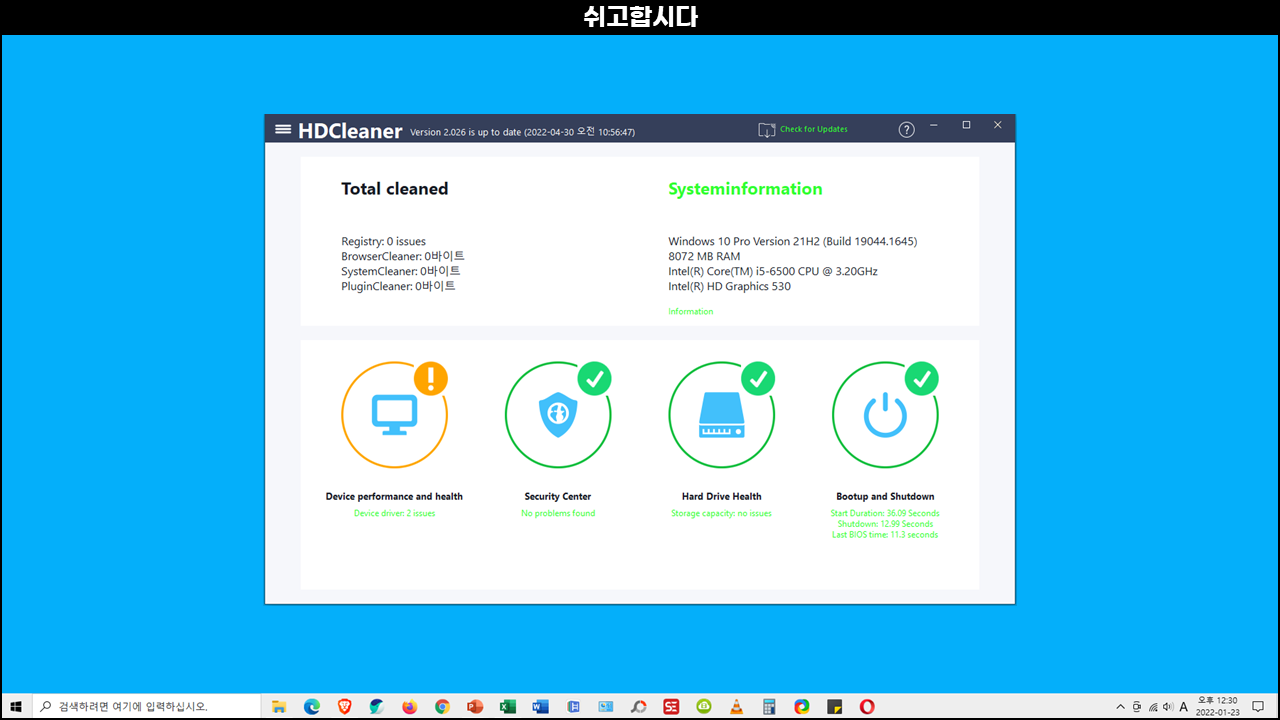Launch Opera browser from the taskbar
This screenshot has width=1280, height=720.
pos(867,706)
